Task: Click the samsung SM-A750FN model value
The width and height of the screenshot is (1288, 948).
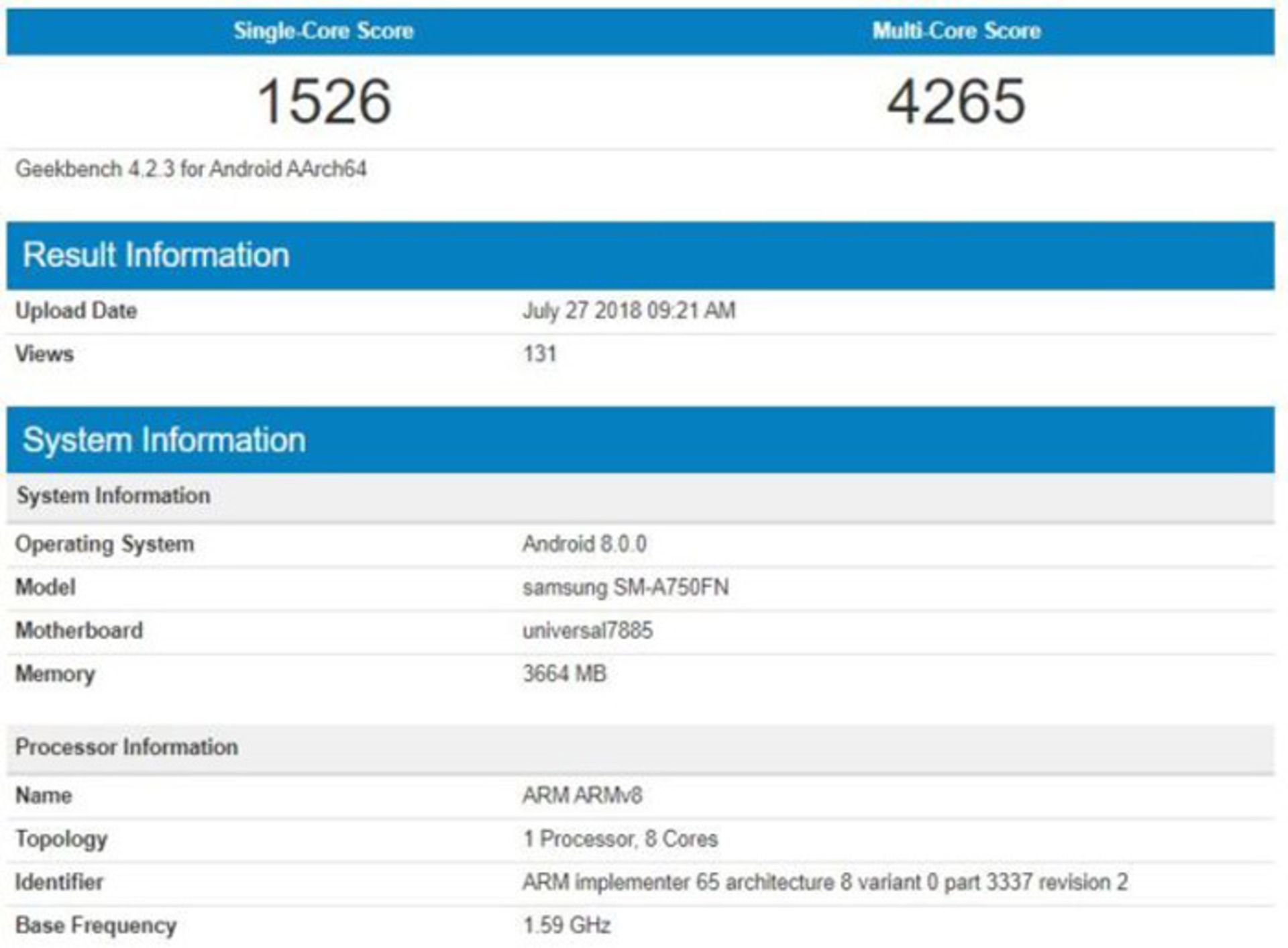Action: click(625, 588)
